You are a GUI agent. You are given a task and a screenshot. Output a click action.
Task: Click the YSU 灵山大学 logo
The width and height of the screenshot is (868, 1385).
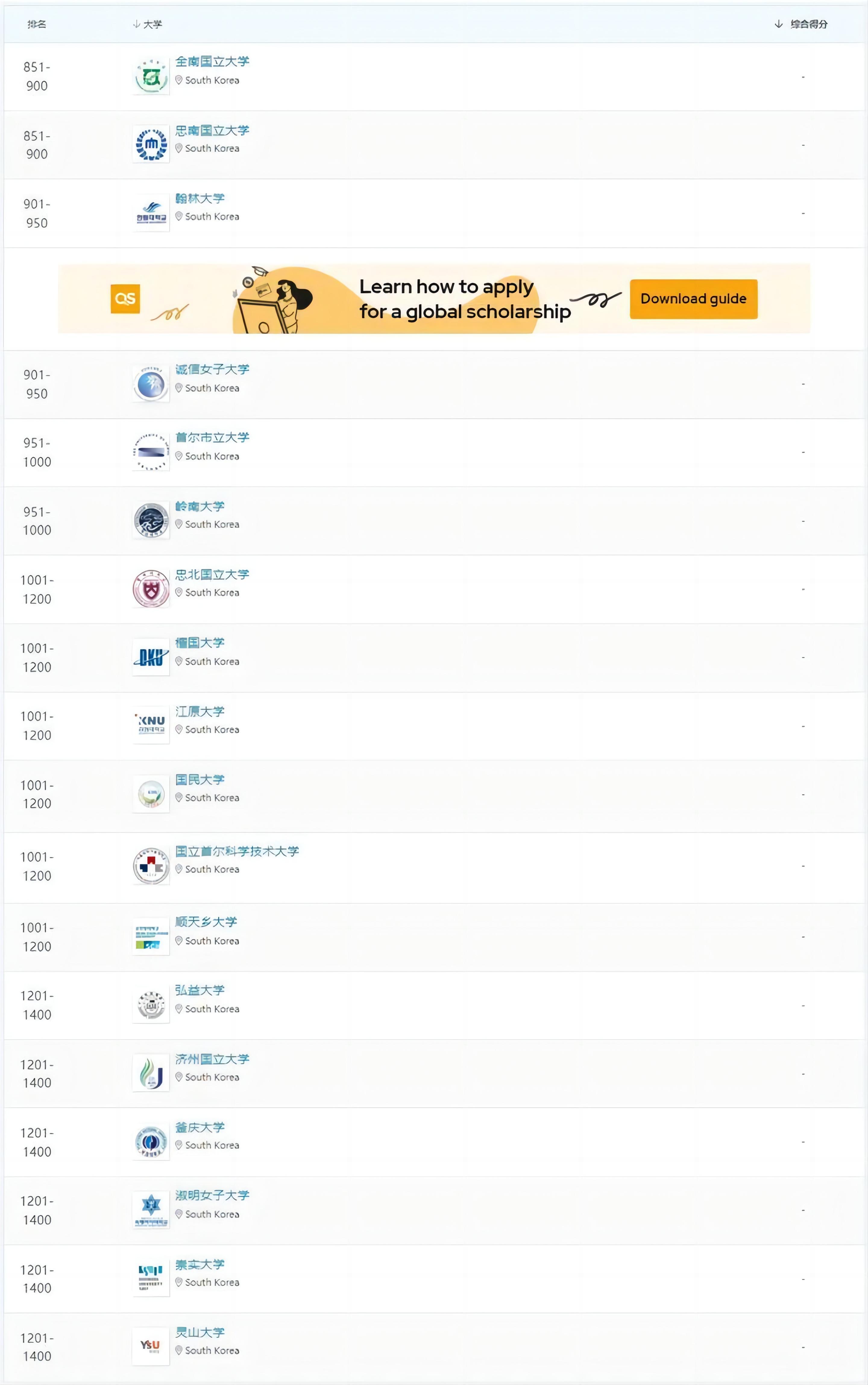pyautogui.click(x=150, y=1346)
